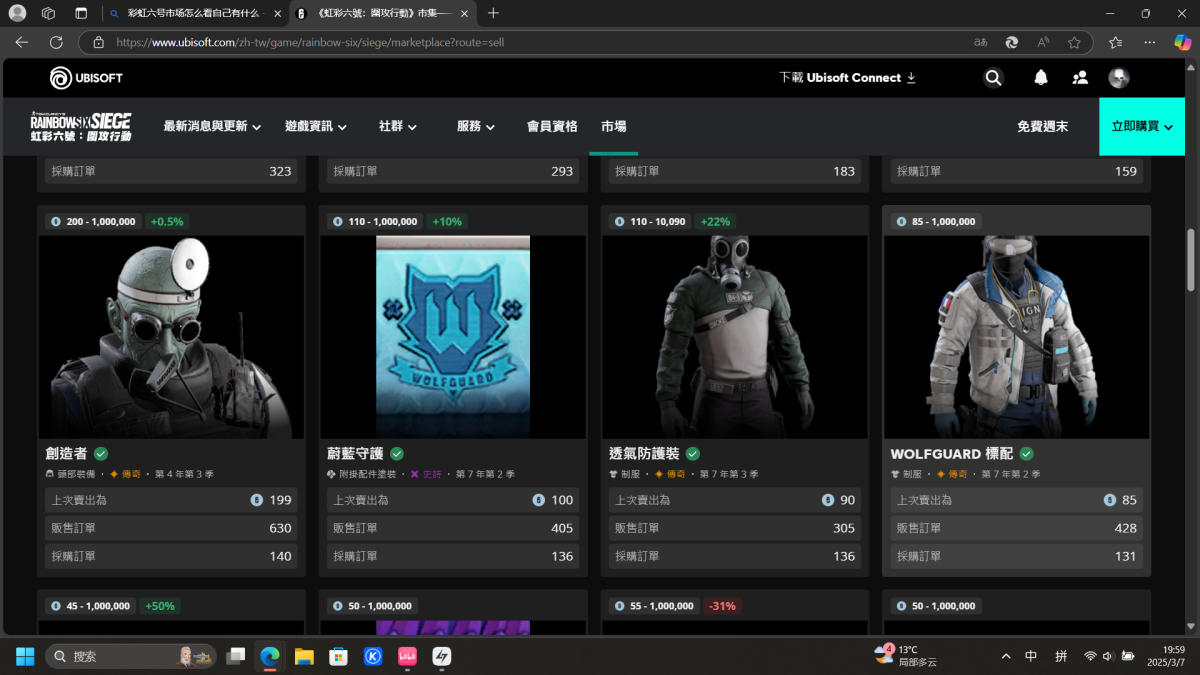
Task: Expand 最新消息與更新 menu
Action: (212, 127)
